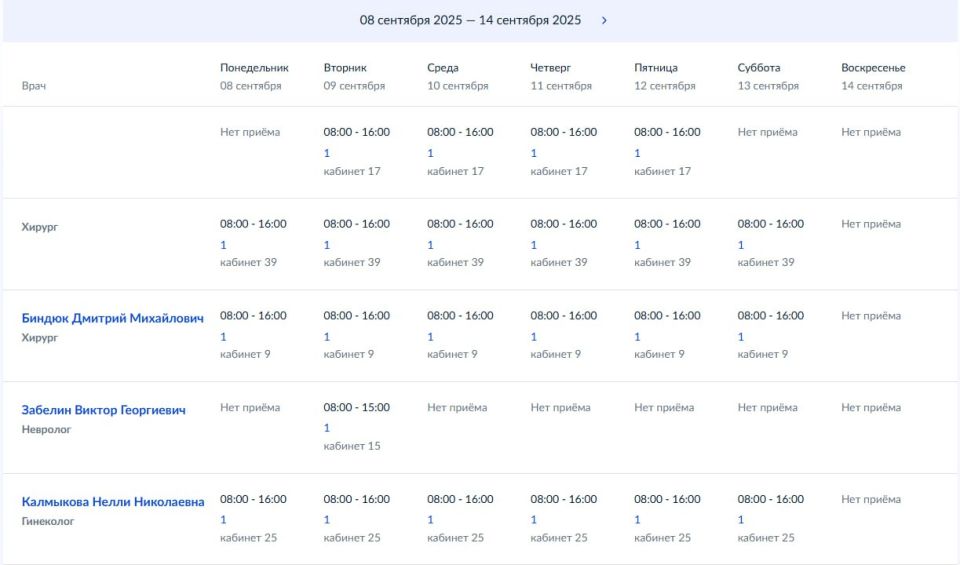Viewport: 960px width, 565px height.
Task: Select Биндюк's Monday slot in кабинет 9
Action: (x=223, y=337)
